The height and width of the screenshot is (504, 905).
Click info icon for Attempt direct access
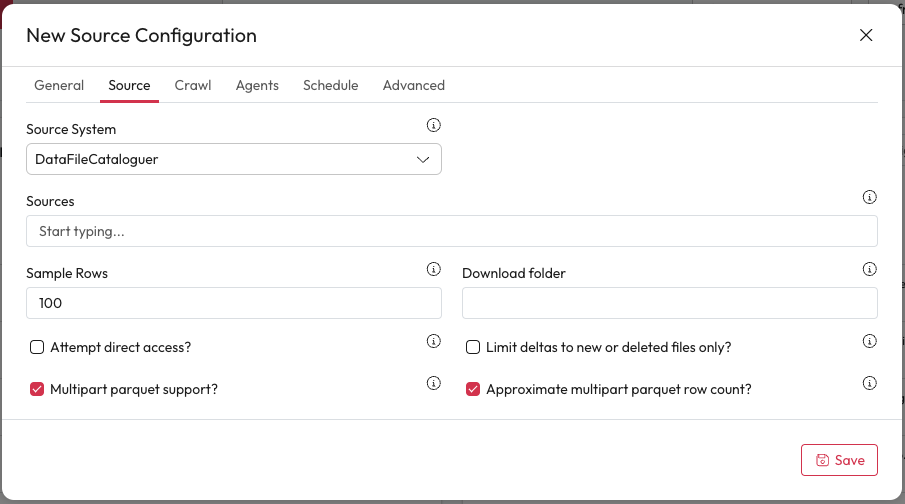coord(434,341)
